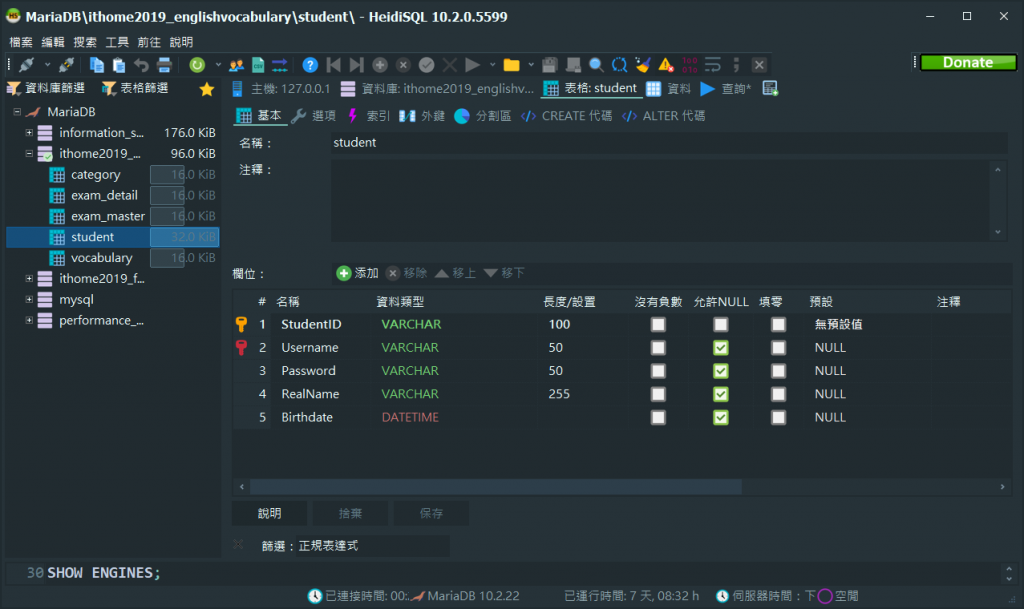Click the green refresh icon

click(197, 65)
